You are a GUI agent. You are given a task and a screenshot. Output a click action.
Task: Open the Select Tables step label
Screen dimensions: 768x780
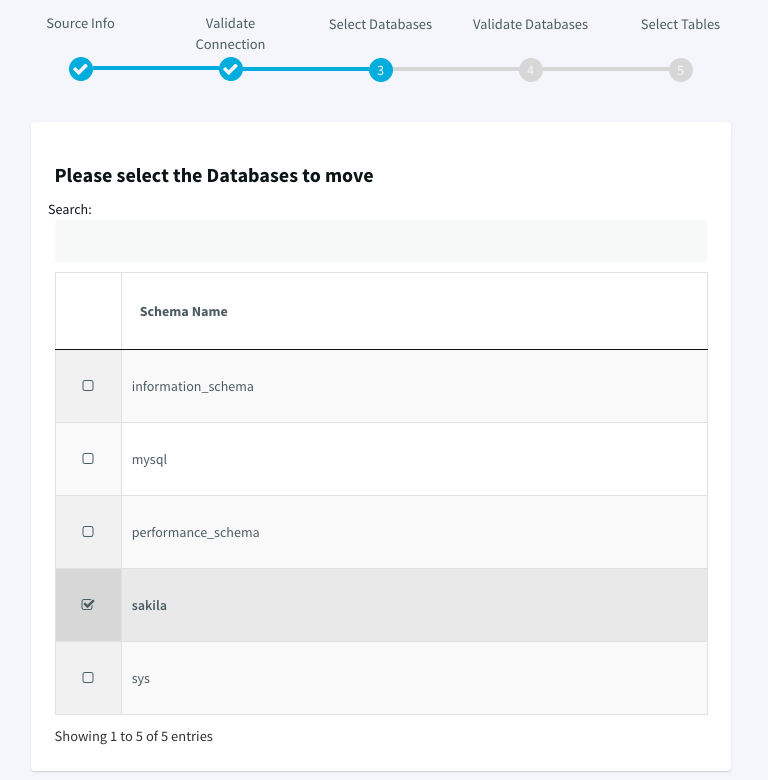pos(680,24)
